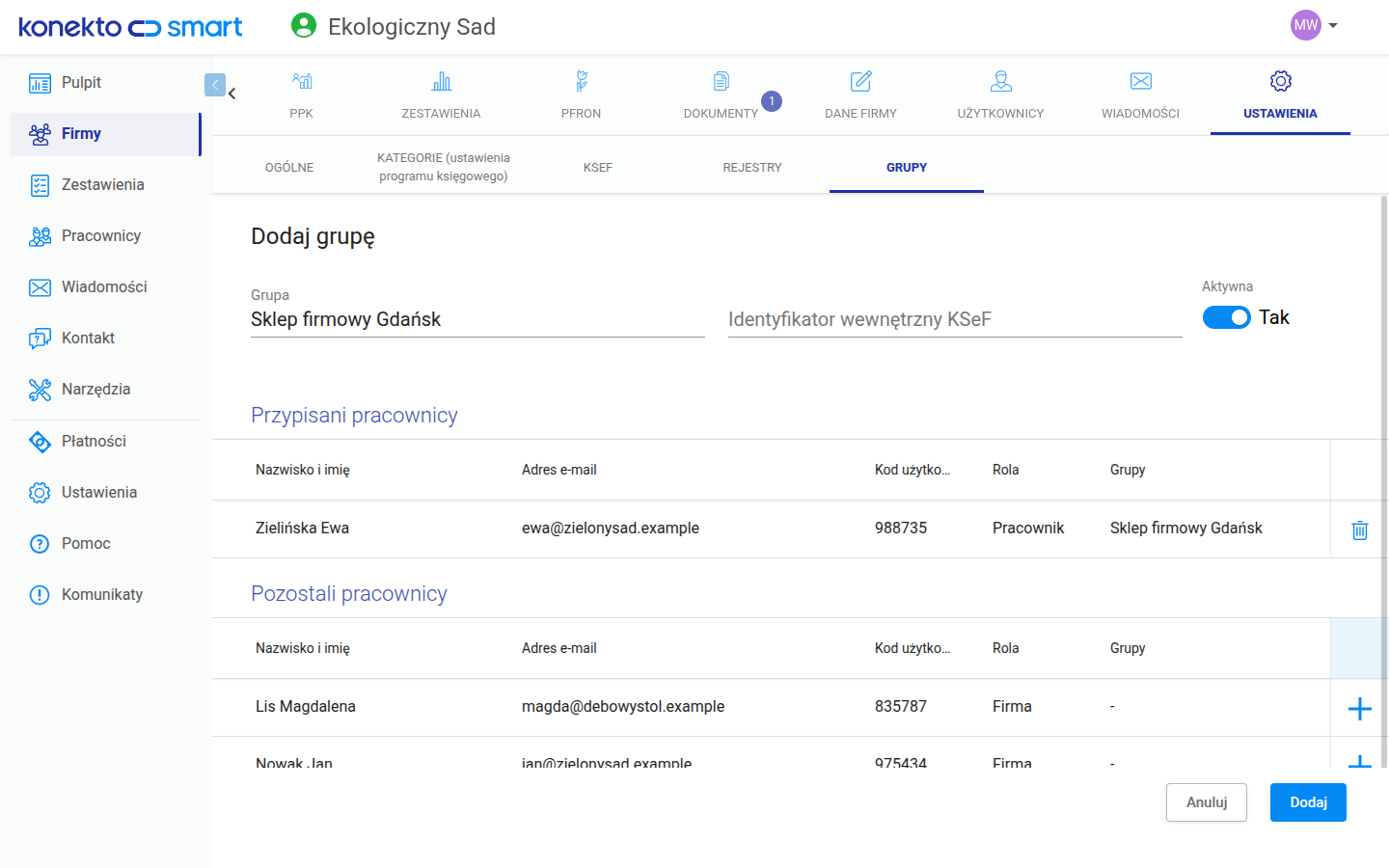
Task: Open Ustawienia in the sidebar
Action: (106, 493)
